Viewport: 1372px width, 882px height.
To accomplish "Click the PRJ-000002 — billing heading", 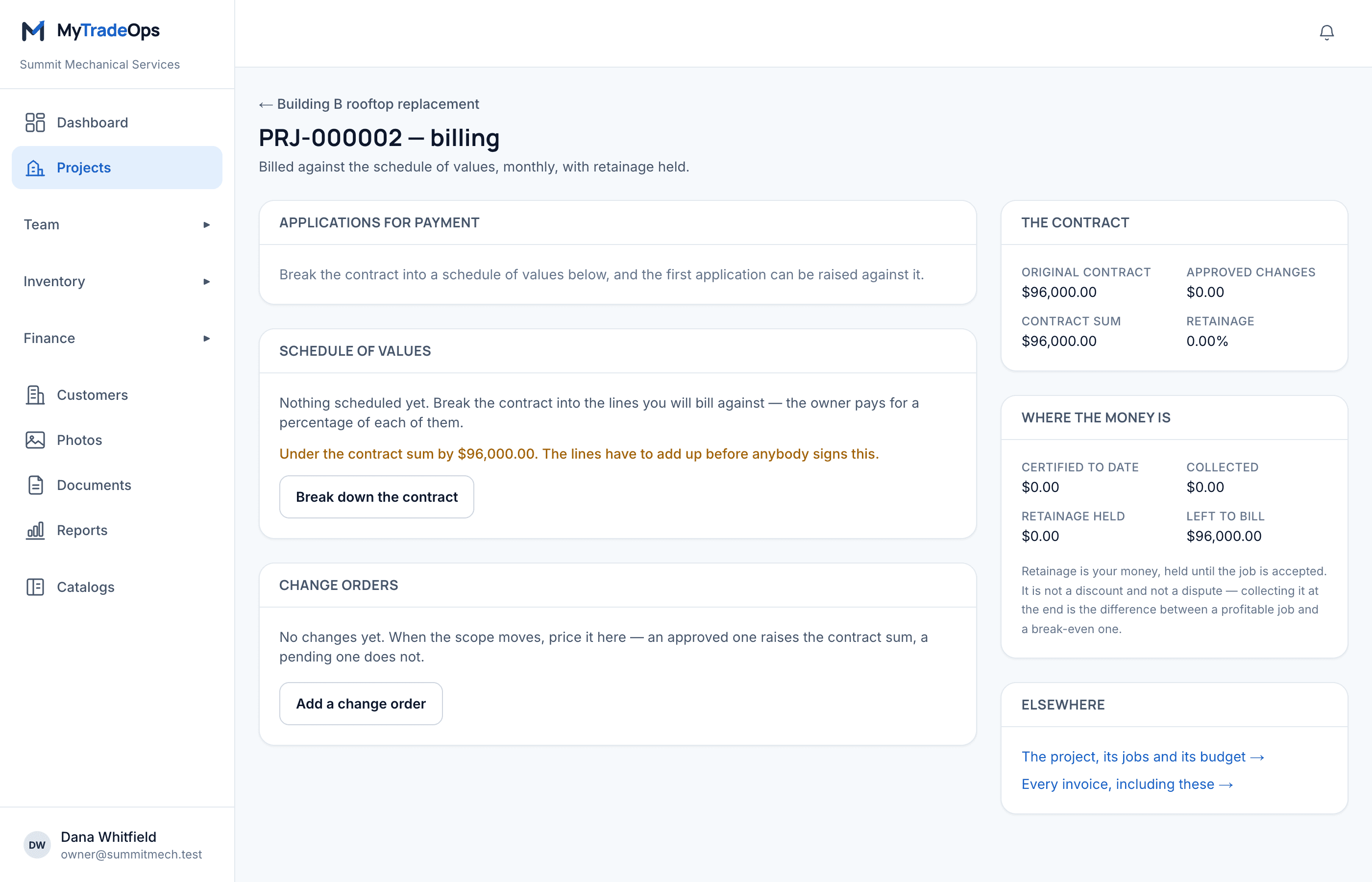I will click(x=379, y=138).
